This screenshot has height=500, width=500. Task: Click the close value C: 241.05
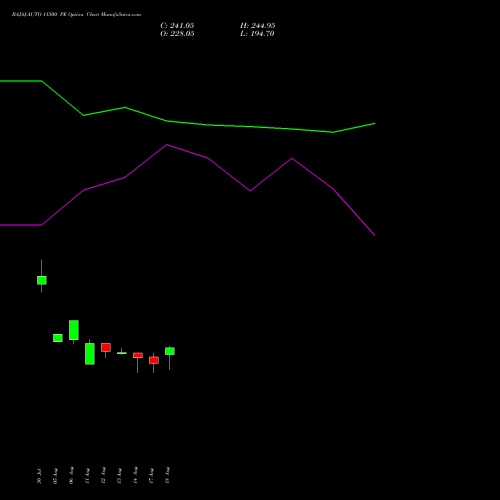pos(177,26)
